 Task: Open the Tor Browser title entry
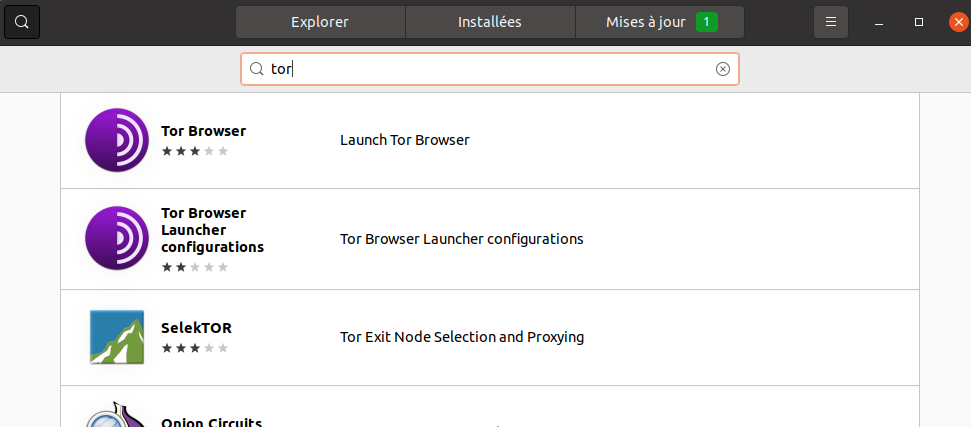tap(203, 131)
